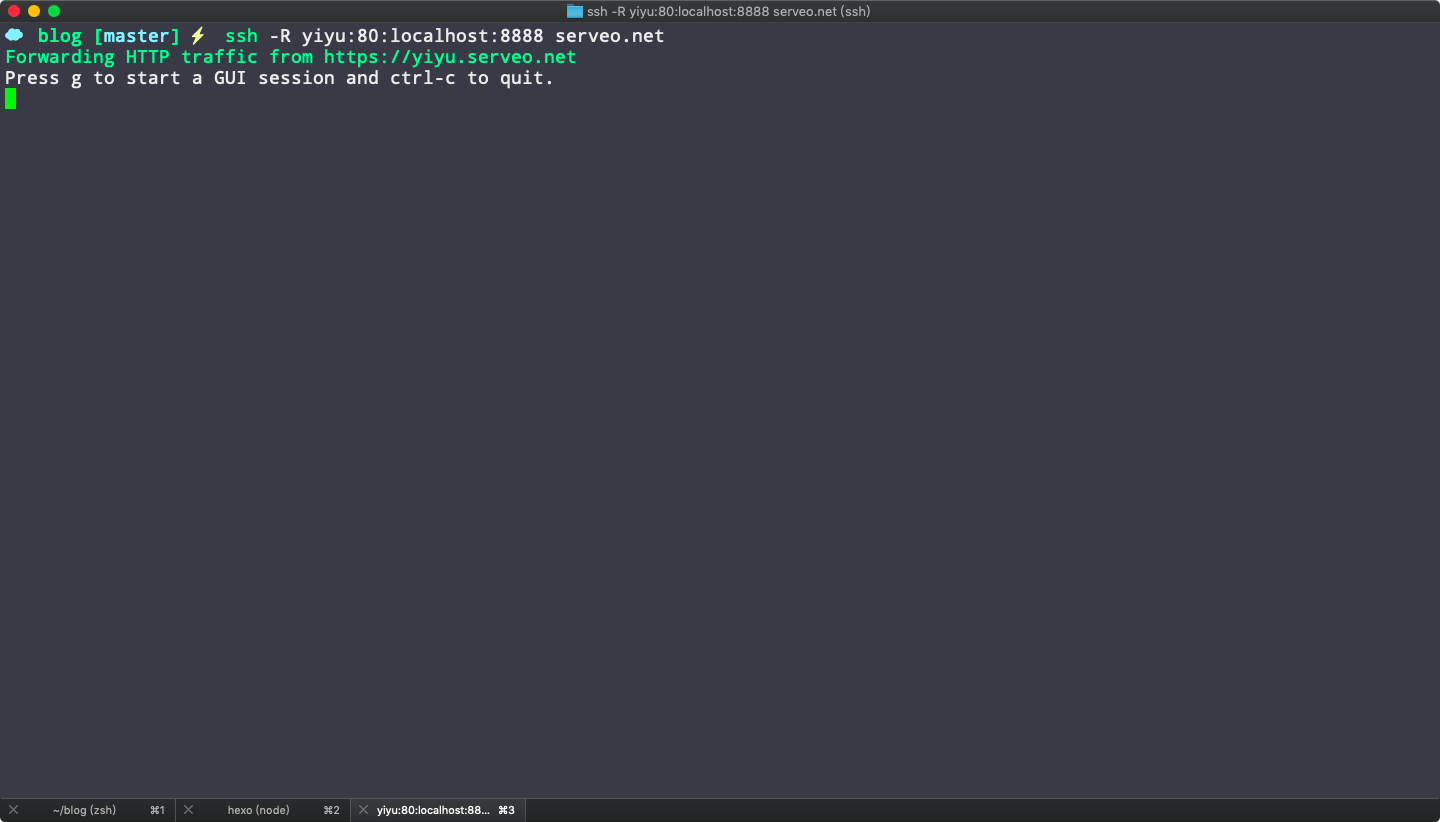
Task: Click the '[master]' branch text in prompt
Action: pos(137,36)
